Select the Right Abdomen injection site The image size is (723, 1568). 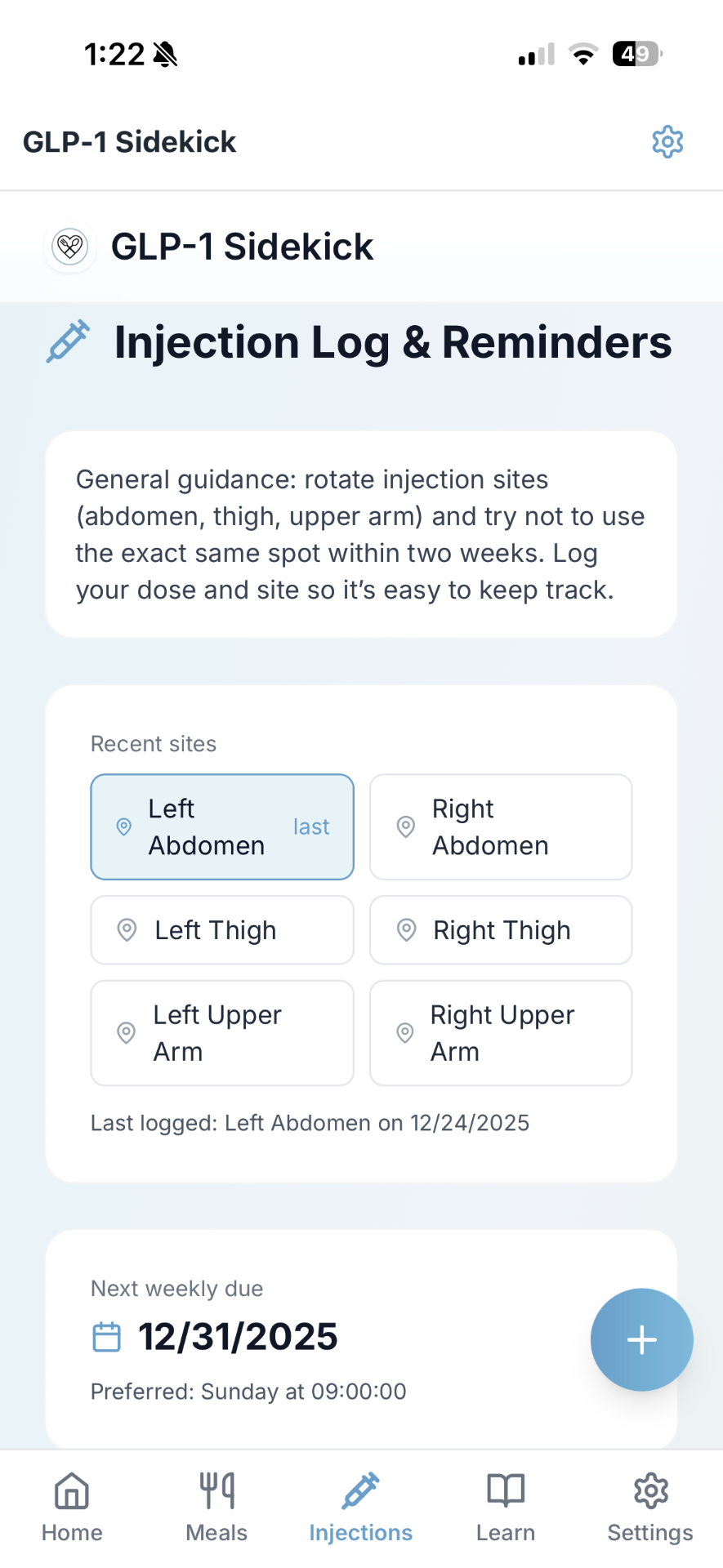point(500,826)
